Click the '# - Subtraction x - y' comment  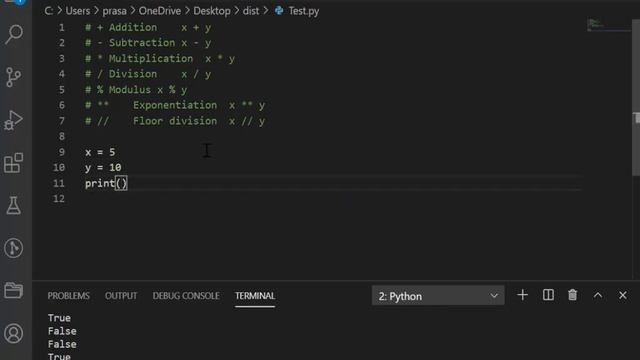148,43
